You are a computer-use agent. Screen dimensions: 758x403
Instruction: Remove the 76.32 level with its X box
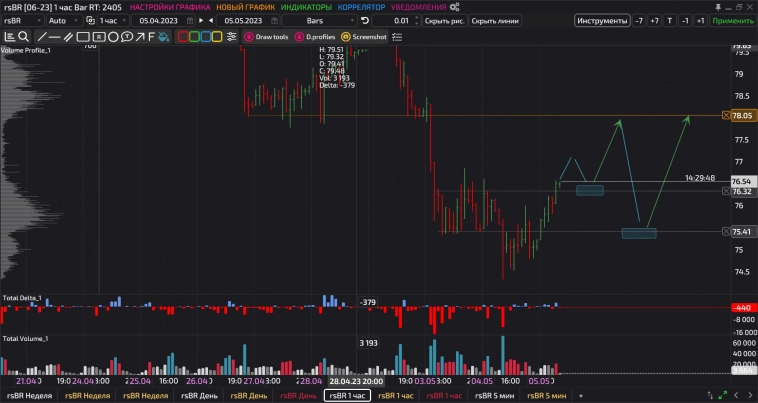point(726,191)
